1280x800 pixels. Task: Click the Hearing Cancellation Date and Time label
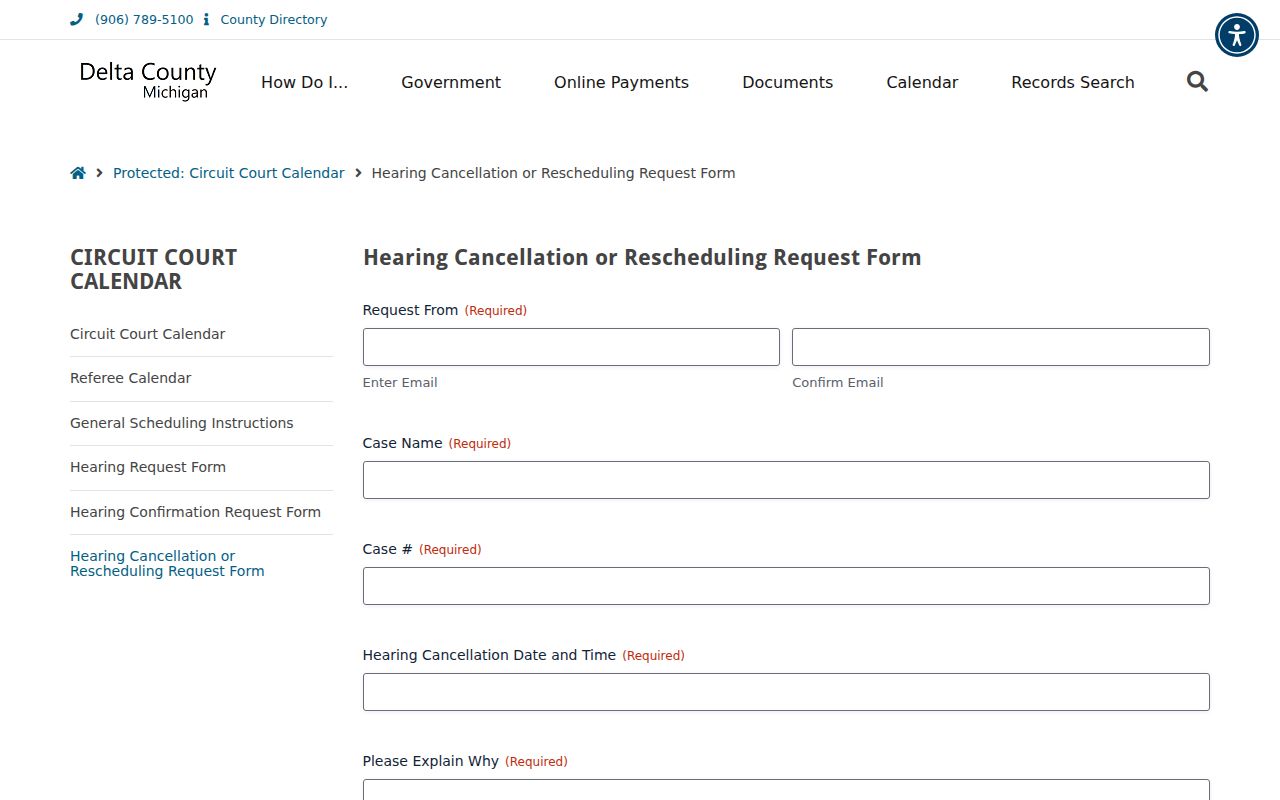click(x=489, y=655)
